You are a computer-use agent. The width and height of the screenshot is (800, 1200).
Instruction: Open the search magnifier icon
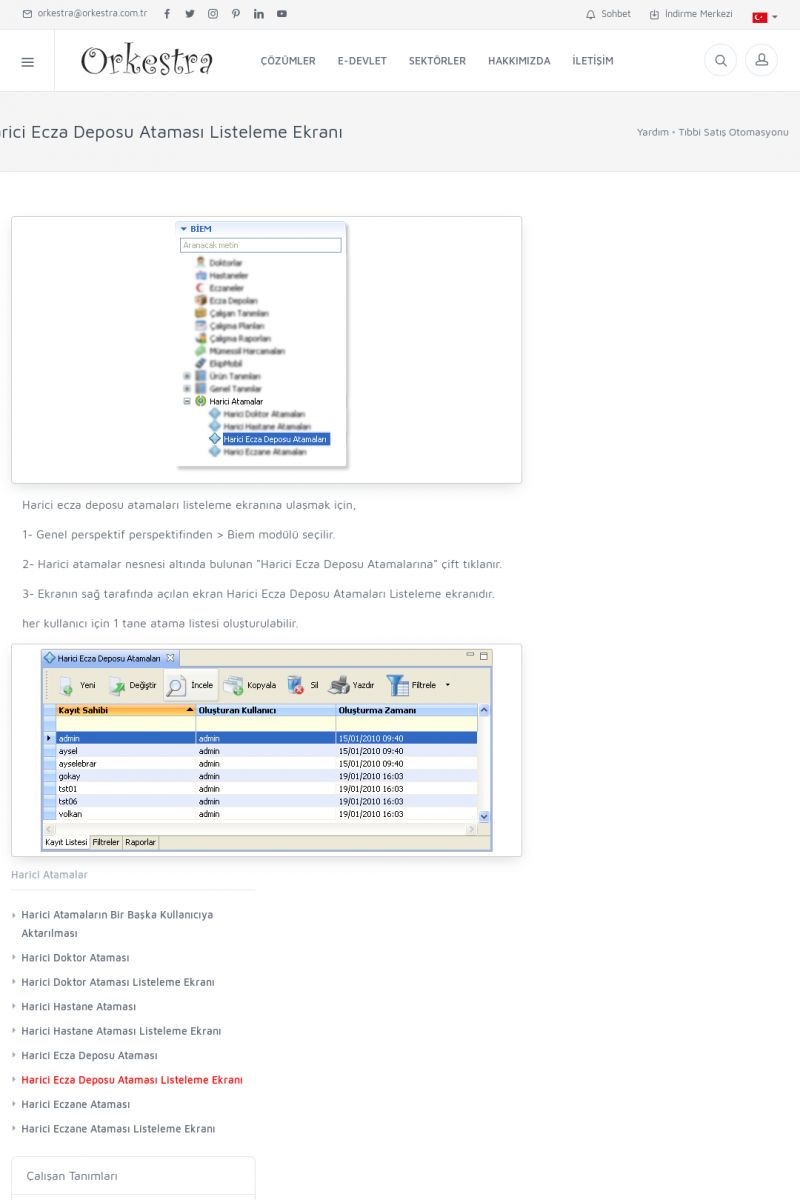(720, 60)
